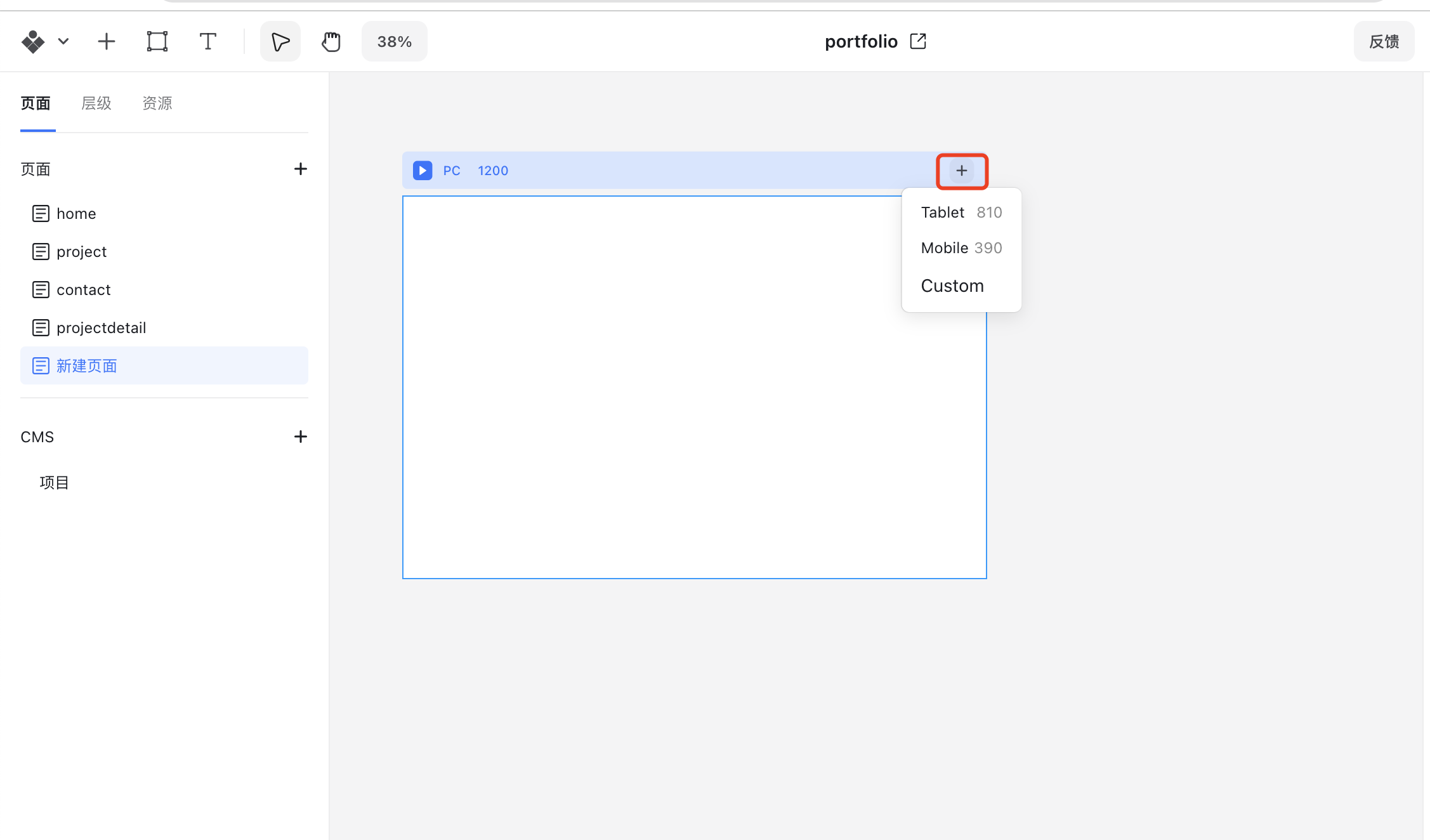1430x840 pixels.
Task: Activate the Hand pan tool
Action: (331, 42)
